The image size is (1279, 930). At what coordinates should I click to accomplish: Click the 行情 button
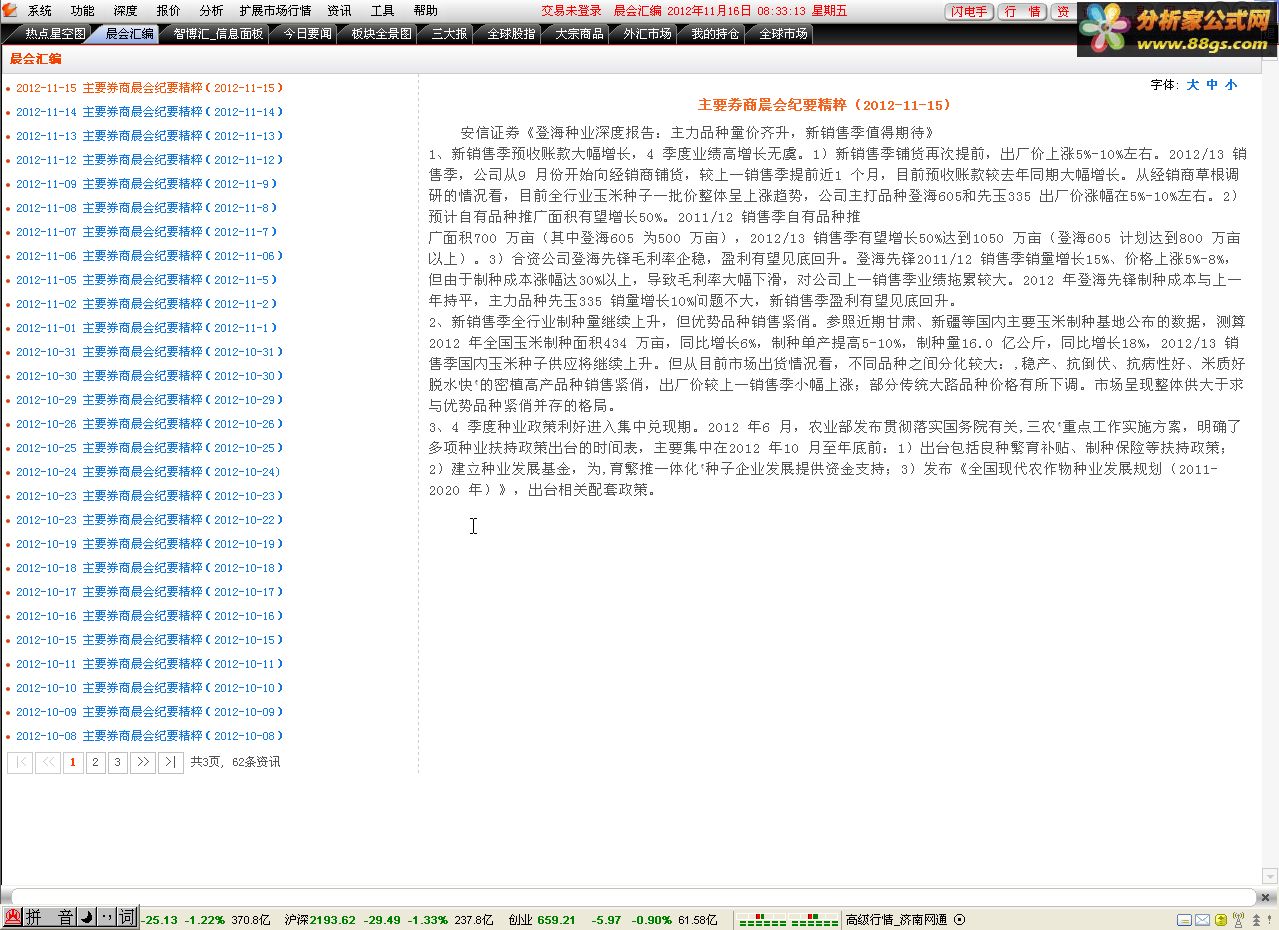pyautogui.click(x=1023, y=11)
